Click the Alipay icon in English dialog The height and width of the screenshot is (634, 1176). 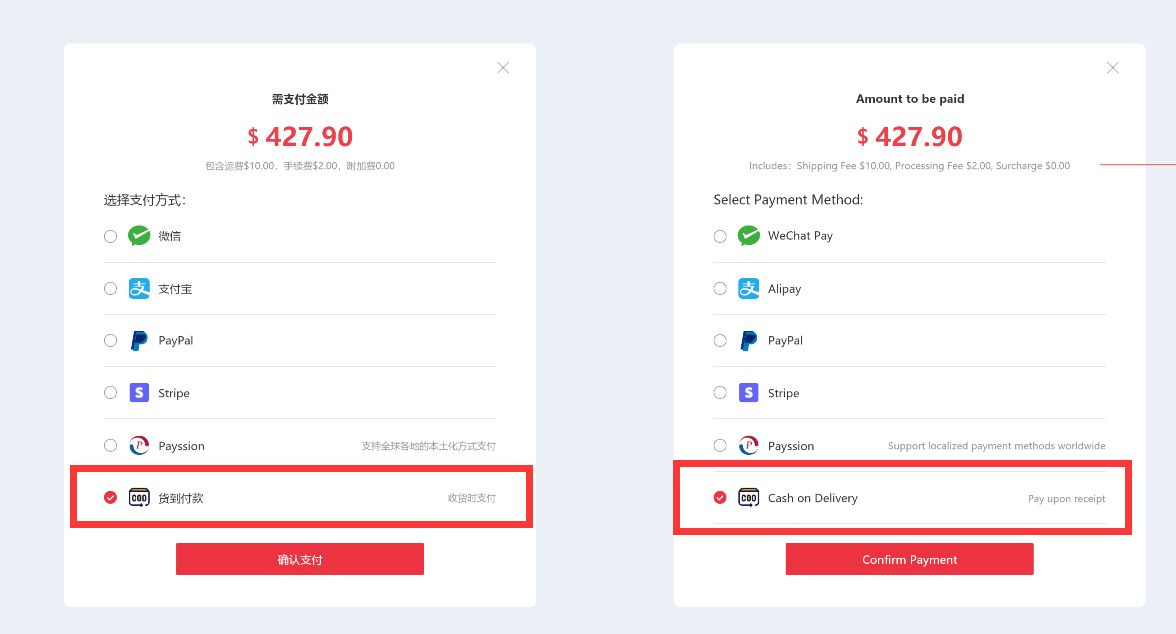(x=748, y=288)
